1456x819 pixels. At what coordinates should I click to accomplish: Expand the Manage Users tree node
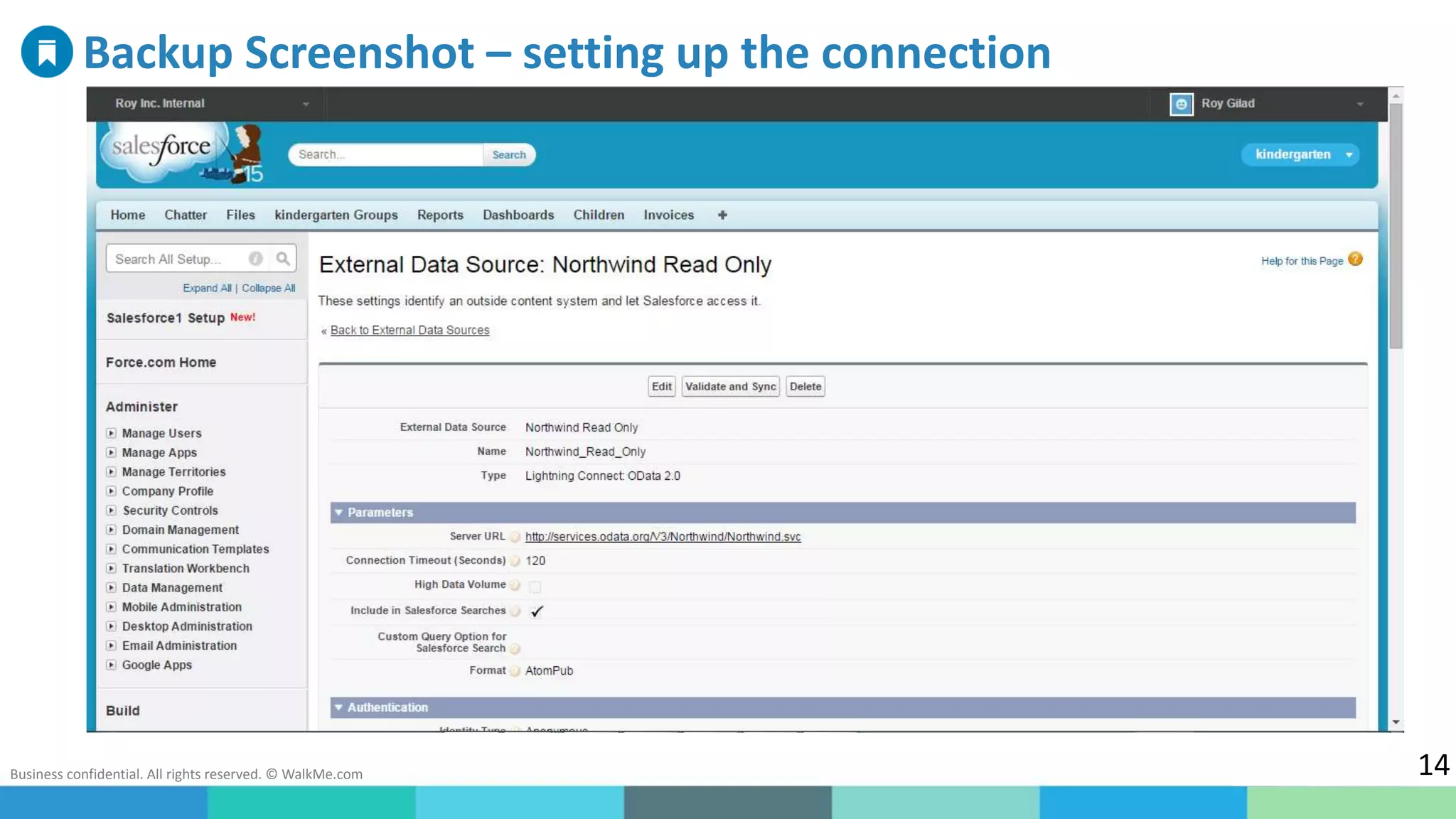click(x=111, y=433)
